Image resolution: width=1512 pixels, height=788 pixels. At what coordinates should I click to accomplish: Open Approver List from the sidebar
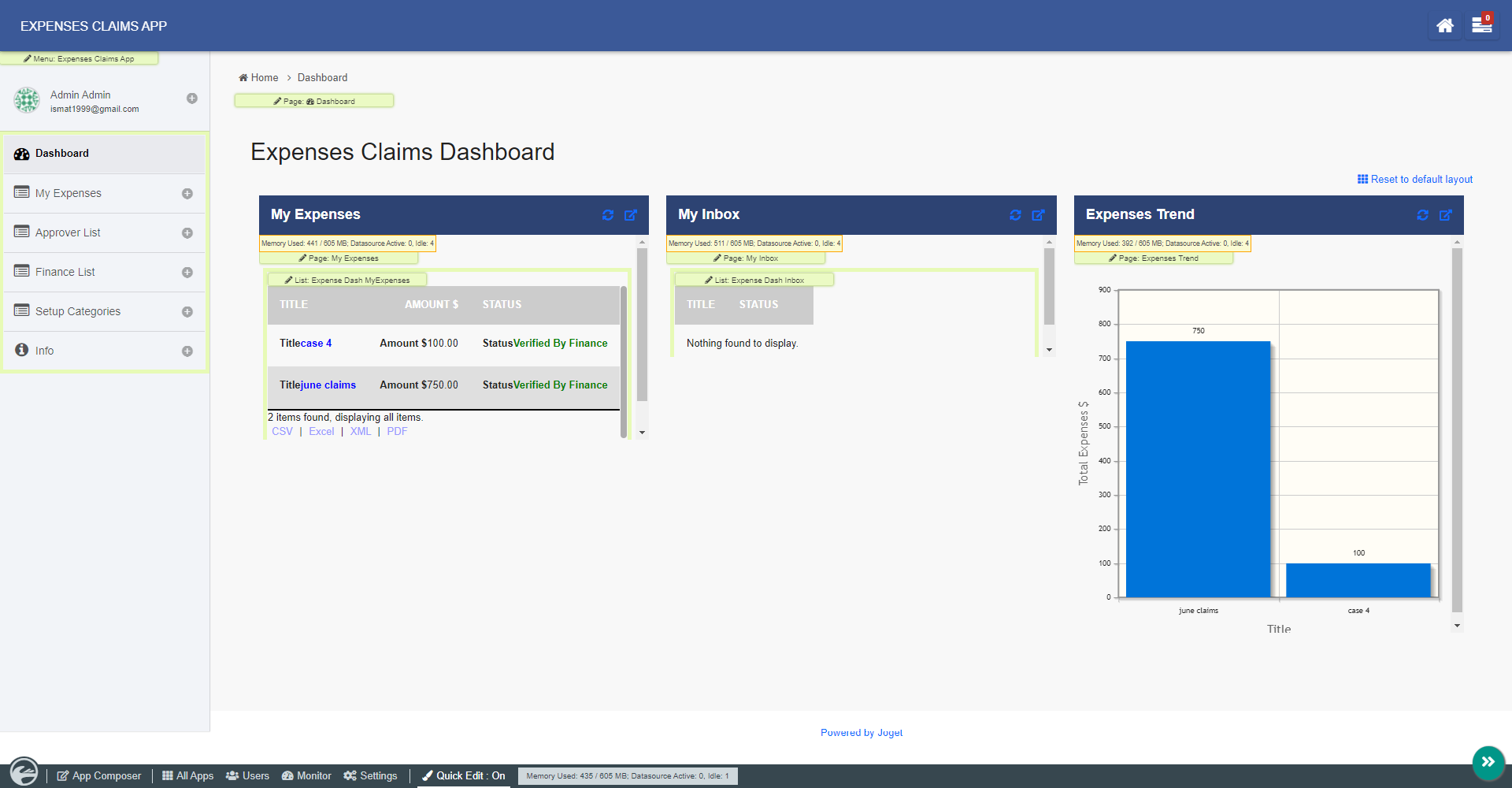104,232
